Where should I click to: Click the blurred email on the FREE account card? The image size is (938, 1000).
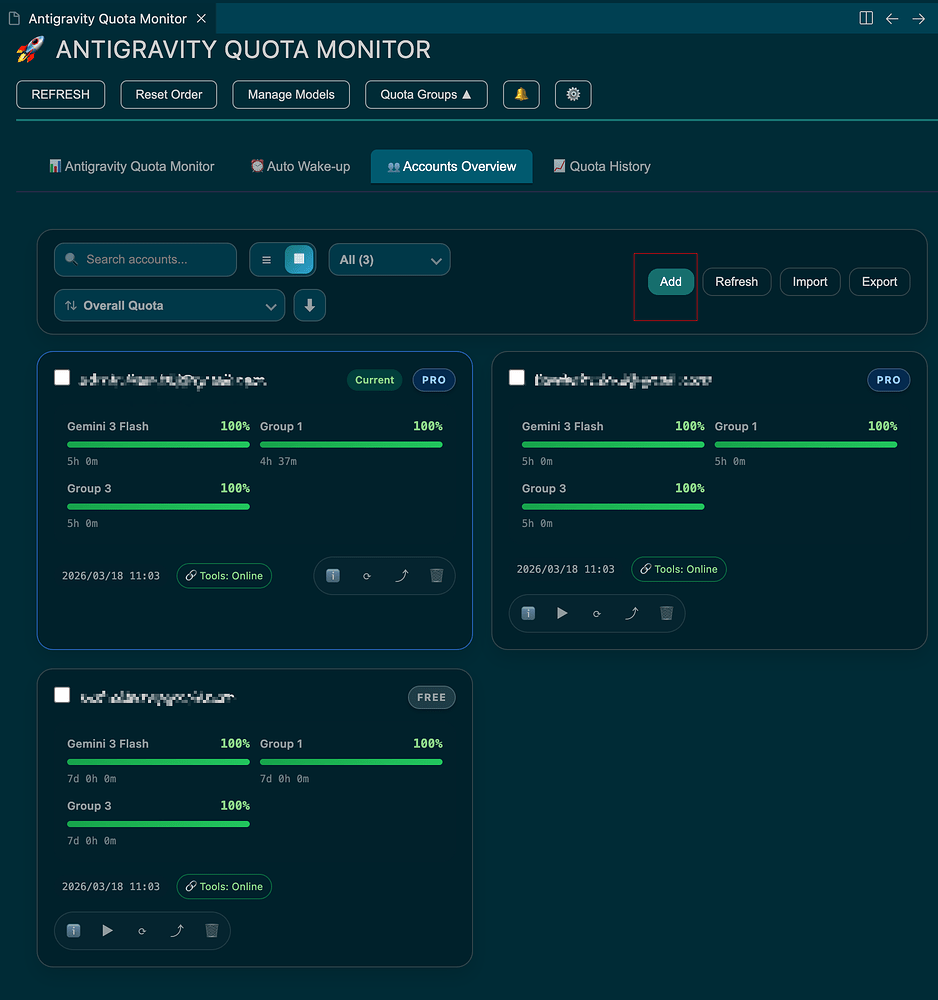pos(158,697)
